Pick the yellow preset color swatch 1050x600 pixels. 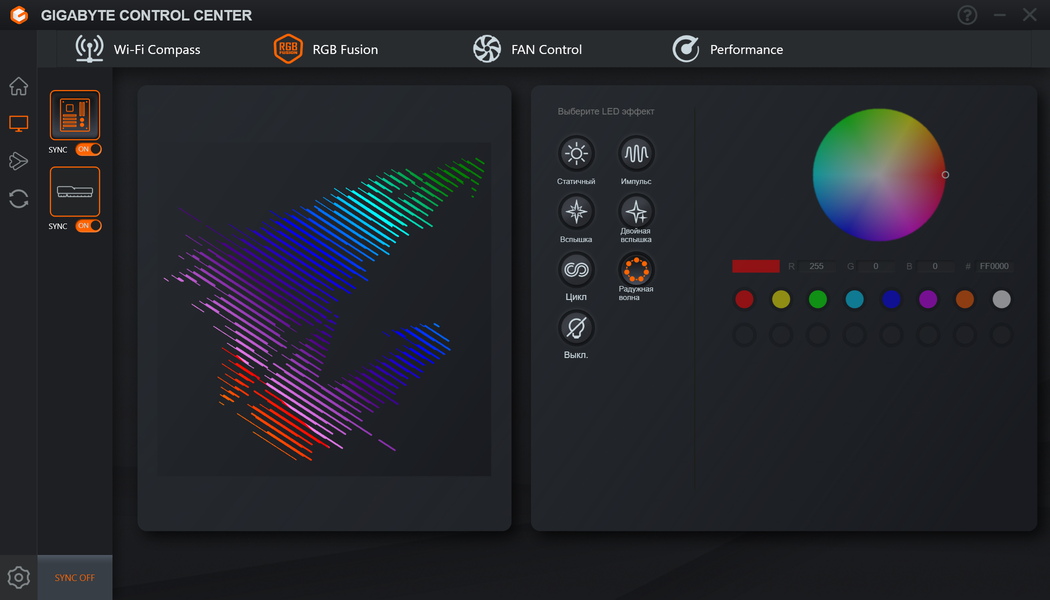tap(781, 299)
